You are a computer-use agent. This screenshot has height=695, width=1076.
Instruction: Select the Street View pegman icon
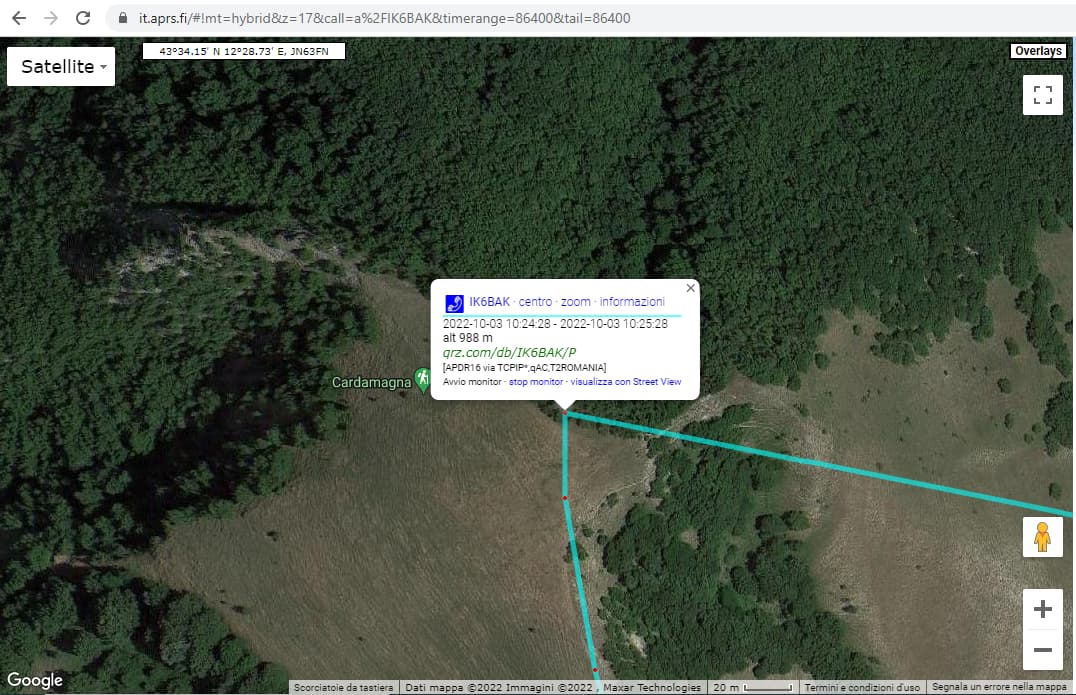[x=1042, y=537]
